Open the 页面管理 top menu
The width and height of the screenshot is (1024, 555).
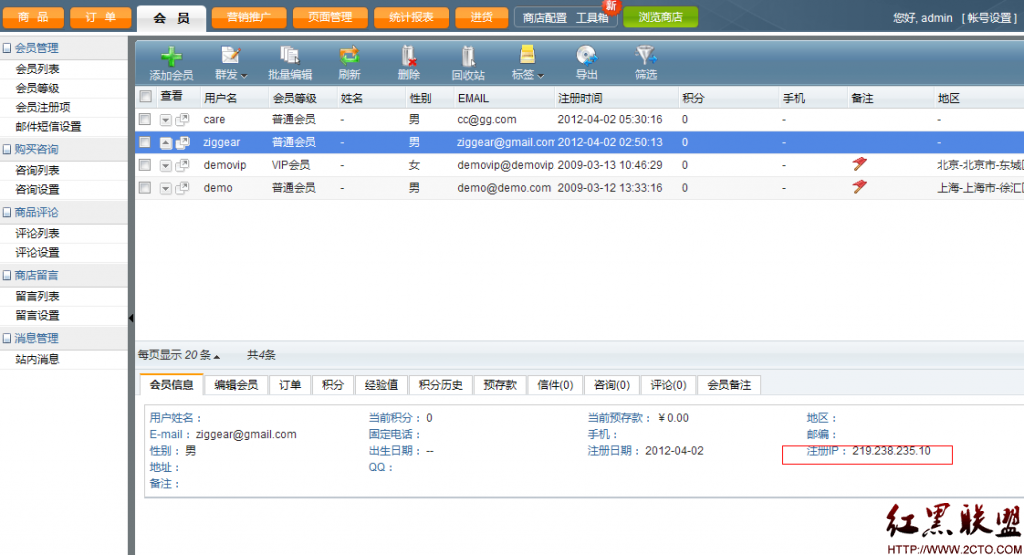(330, 18)
